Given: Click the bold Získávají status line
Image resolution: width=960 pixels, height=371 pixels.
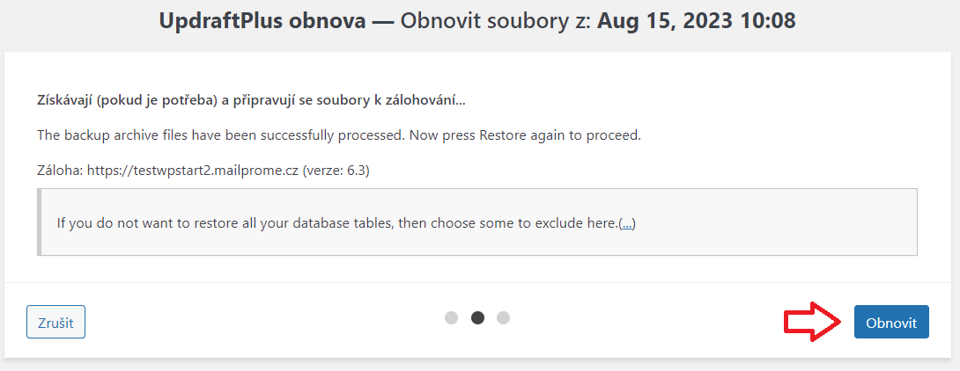Looking at the screenshot, I should pyautogui.click(x=251, y=101).
